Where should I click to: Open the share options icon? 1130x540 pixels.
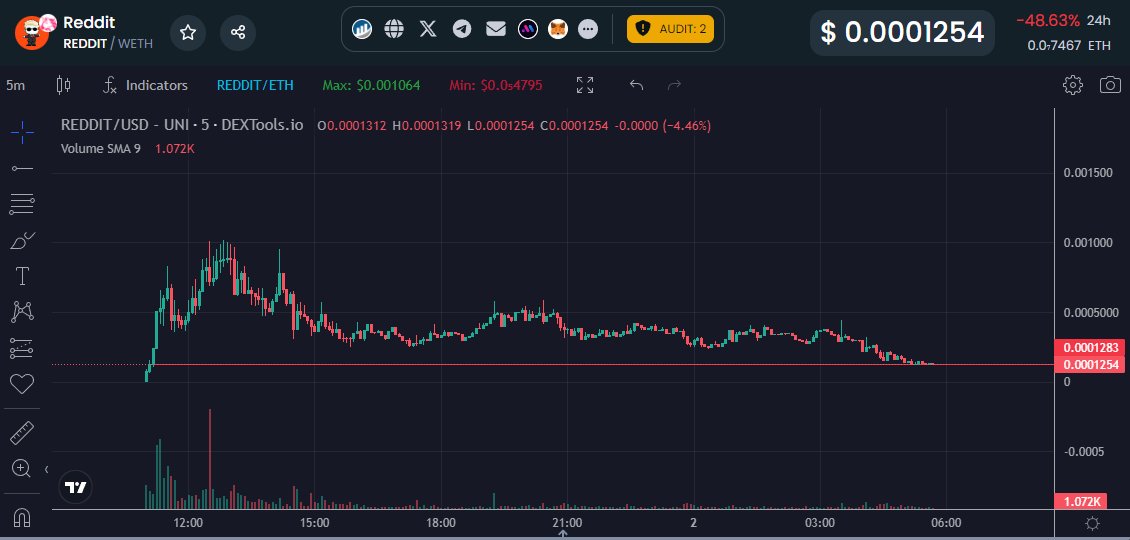(x=238, y=32)
